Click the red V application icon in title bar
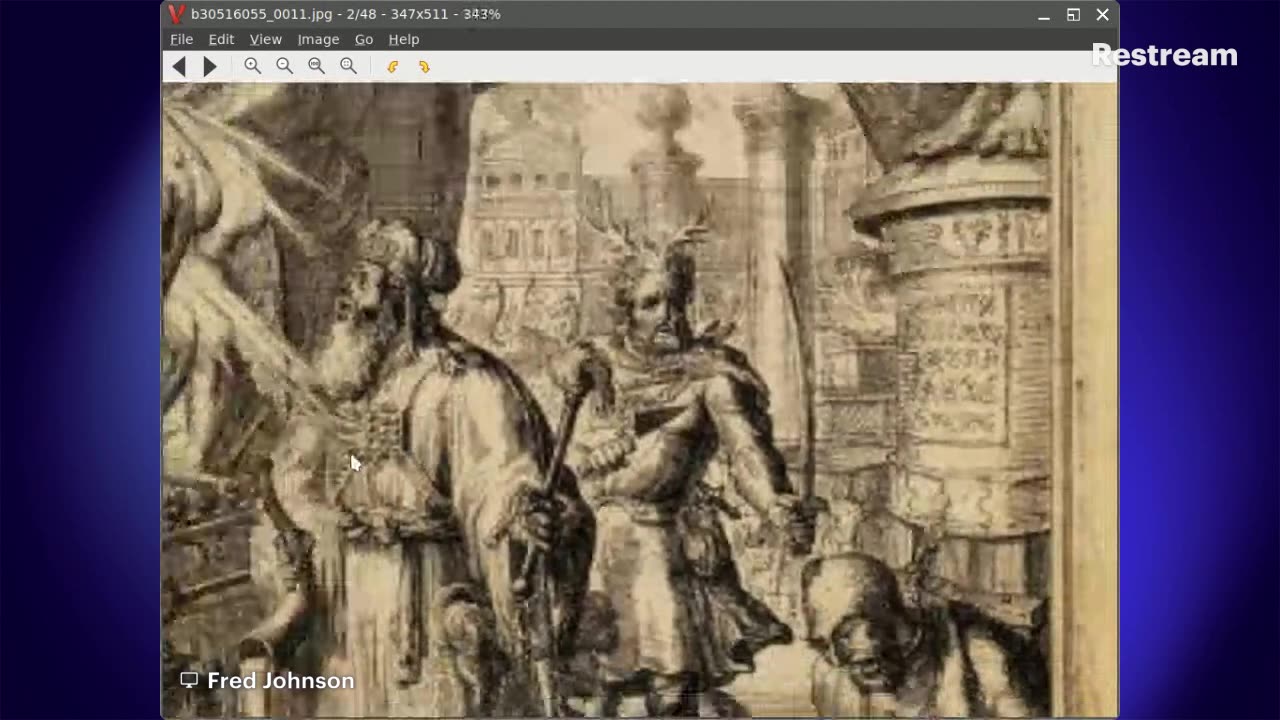1280x720 pixels. pos(177,14)
